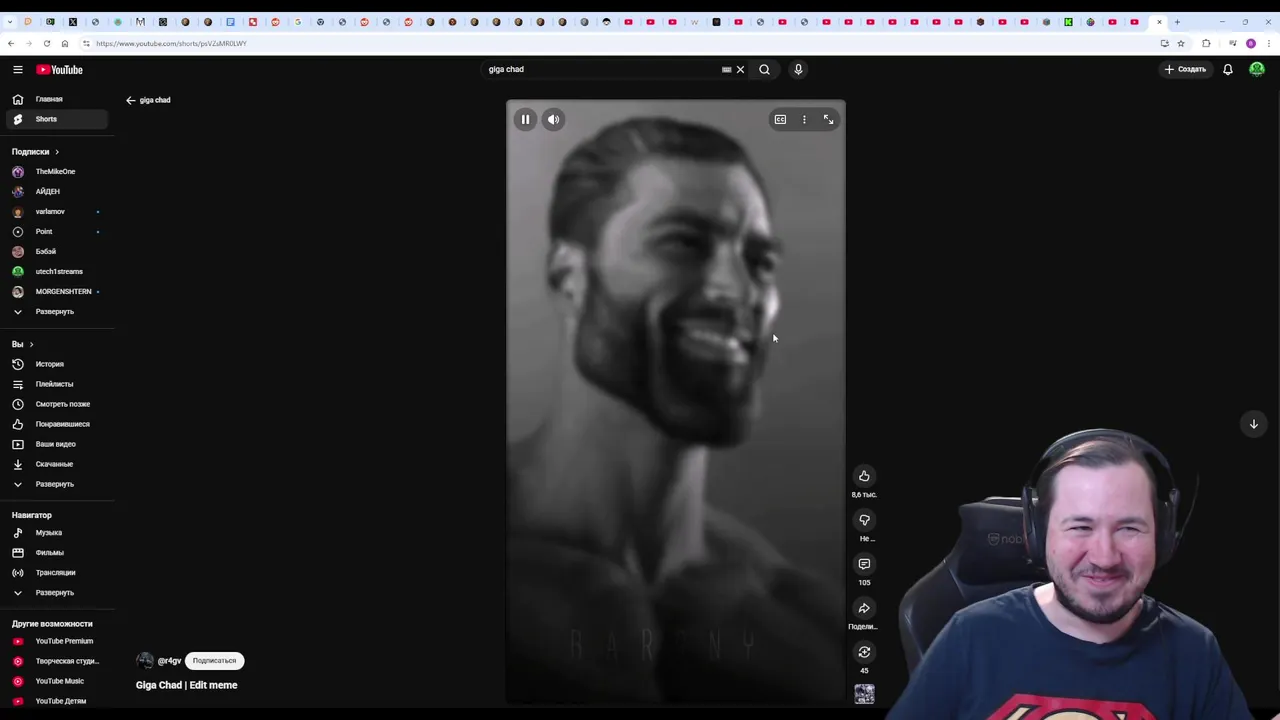Open the utech1streams subscription

tap(56, 271)
